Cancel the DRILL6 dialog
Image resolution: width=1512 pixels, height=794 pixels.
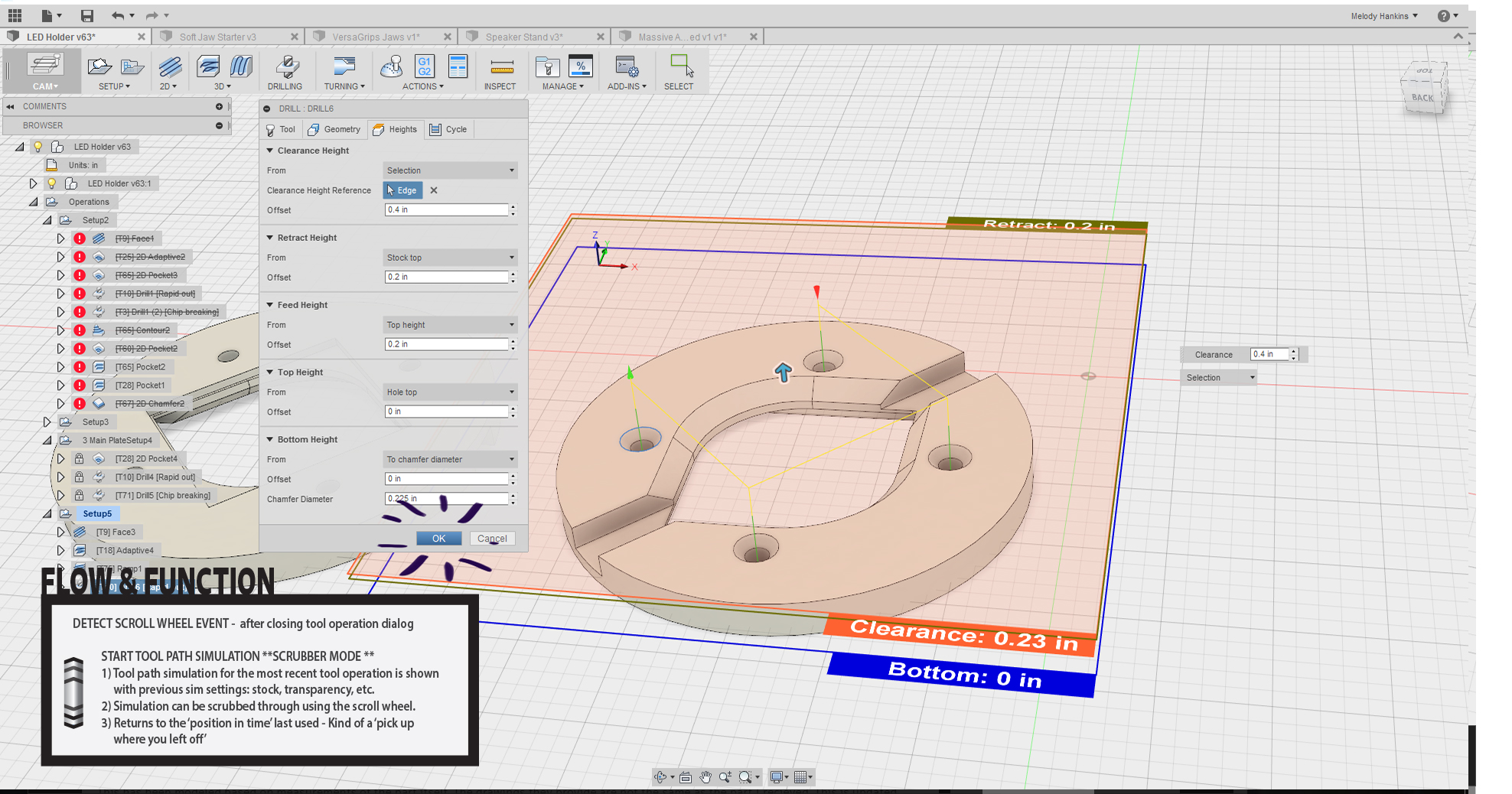tap(492, 539)
